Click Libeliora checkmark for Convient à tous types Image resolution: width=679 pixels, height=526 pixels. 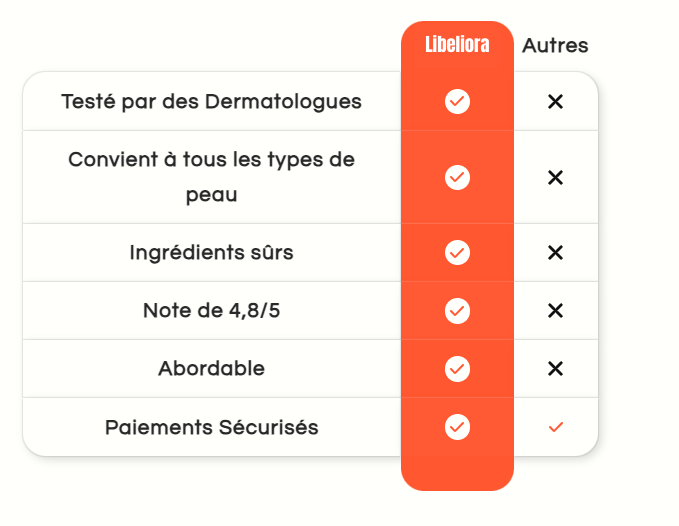(x=457, y=177)
